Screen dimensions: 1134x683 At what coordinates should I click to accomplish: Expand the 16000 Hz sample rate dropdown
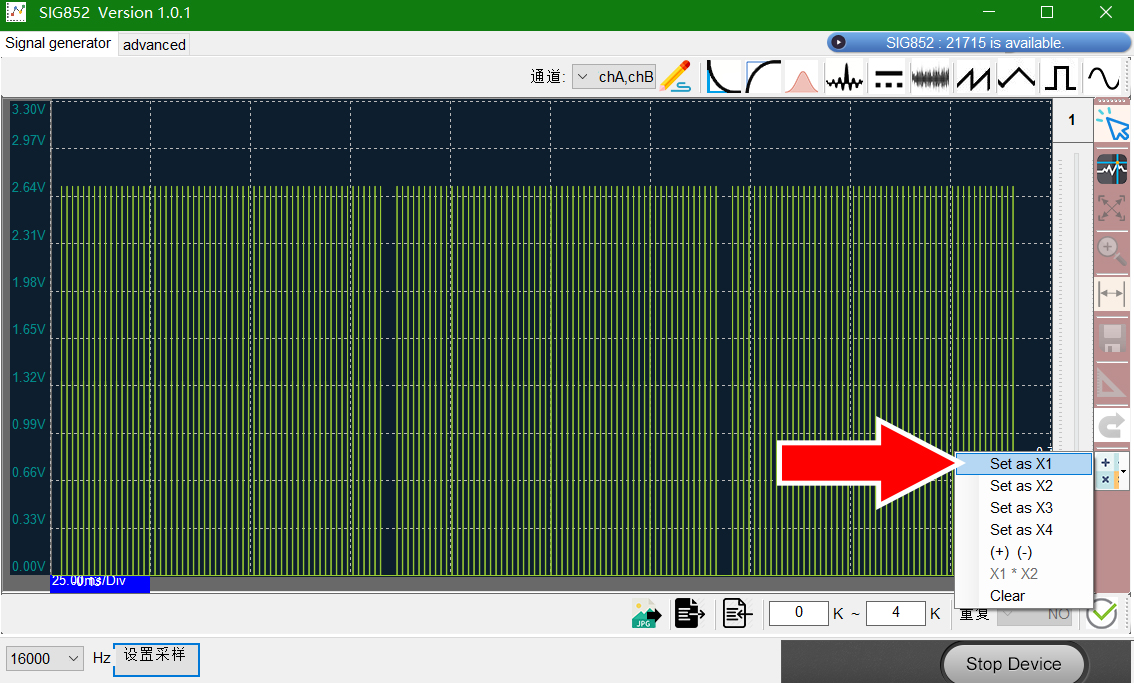click(x=44, y=658)
